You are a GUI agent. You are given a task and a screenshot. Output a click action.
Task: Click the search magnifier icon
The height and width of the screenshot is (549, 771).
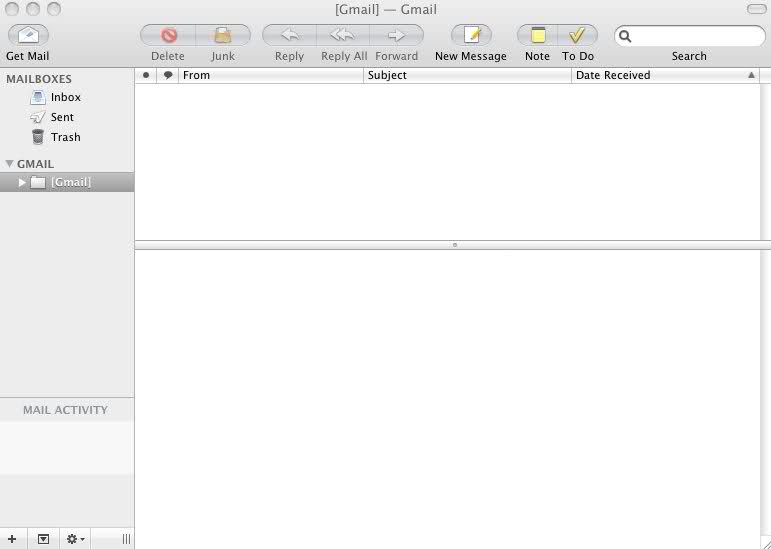625,36
